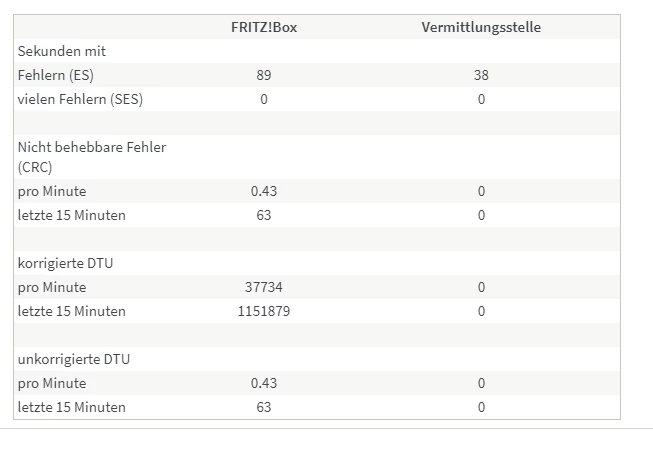Select the "Sekunden mit" row label
The height and width of the screenshot is (452, 653).
pyautogui.click(x=62, y=51)
